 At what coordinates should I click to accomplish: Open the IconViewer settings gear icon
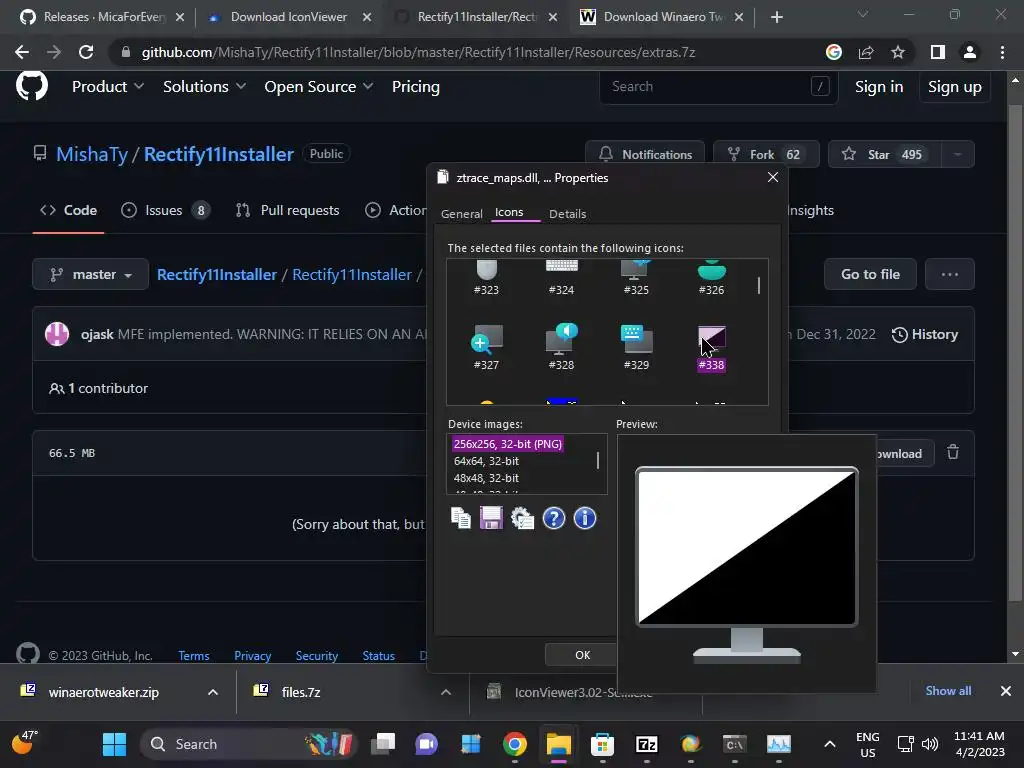click(522, 519)
